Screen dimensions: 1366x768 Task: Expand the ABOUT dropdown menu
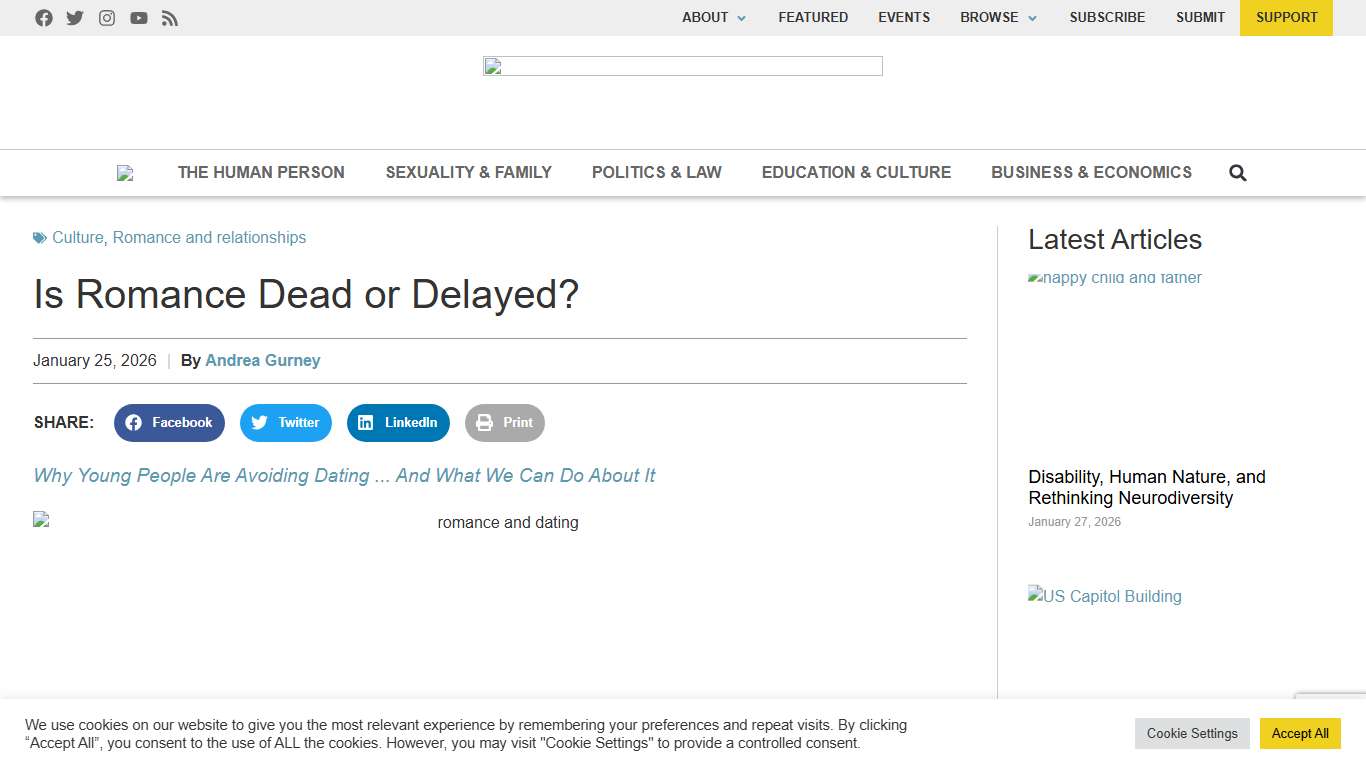point(713,17)
